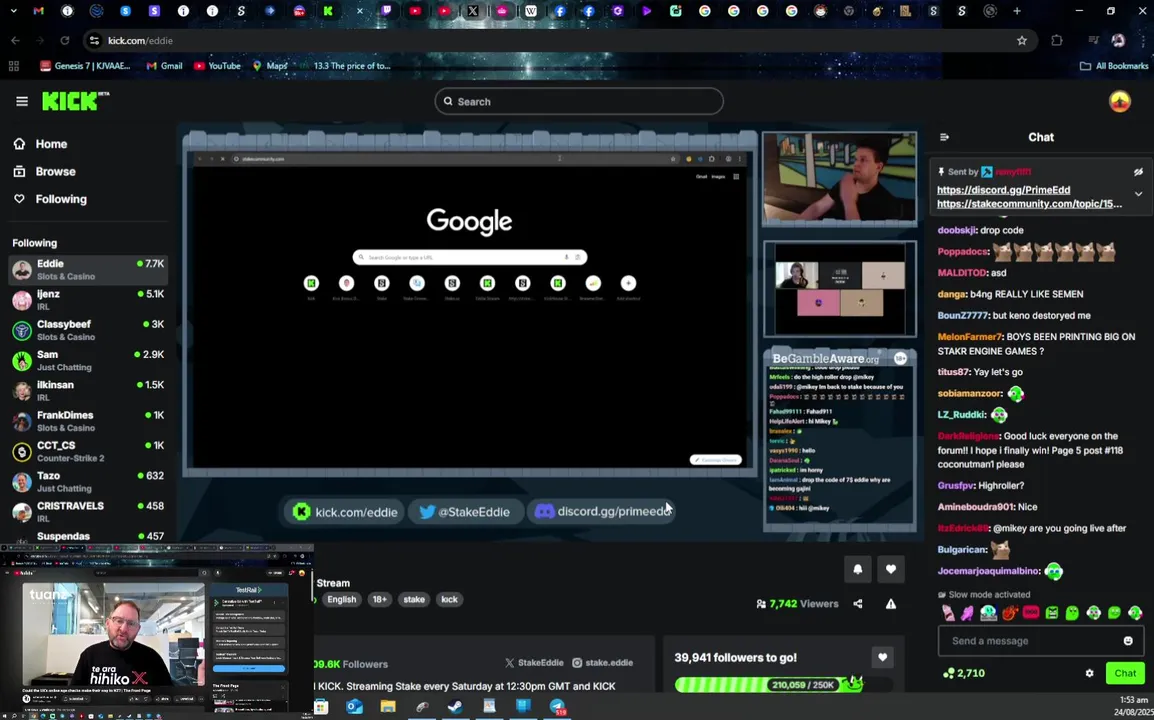Select Classybeef channel in the Following list
This screenshot has width=1154, height=720.
(88, 330)
